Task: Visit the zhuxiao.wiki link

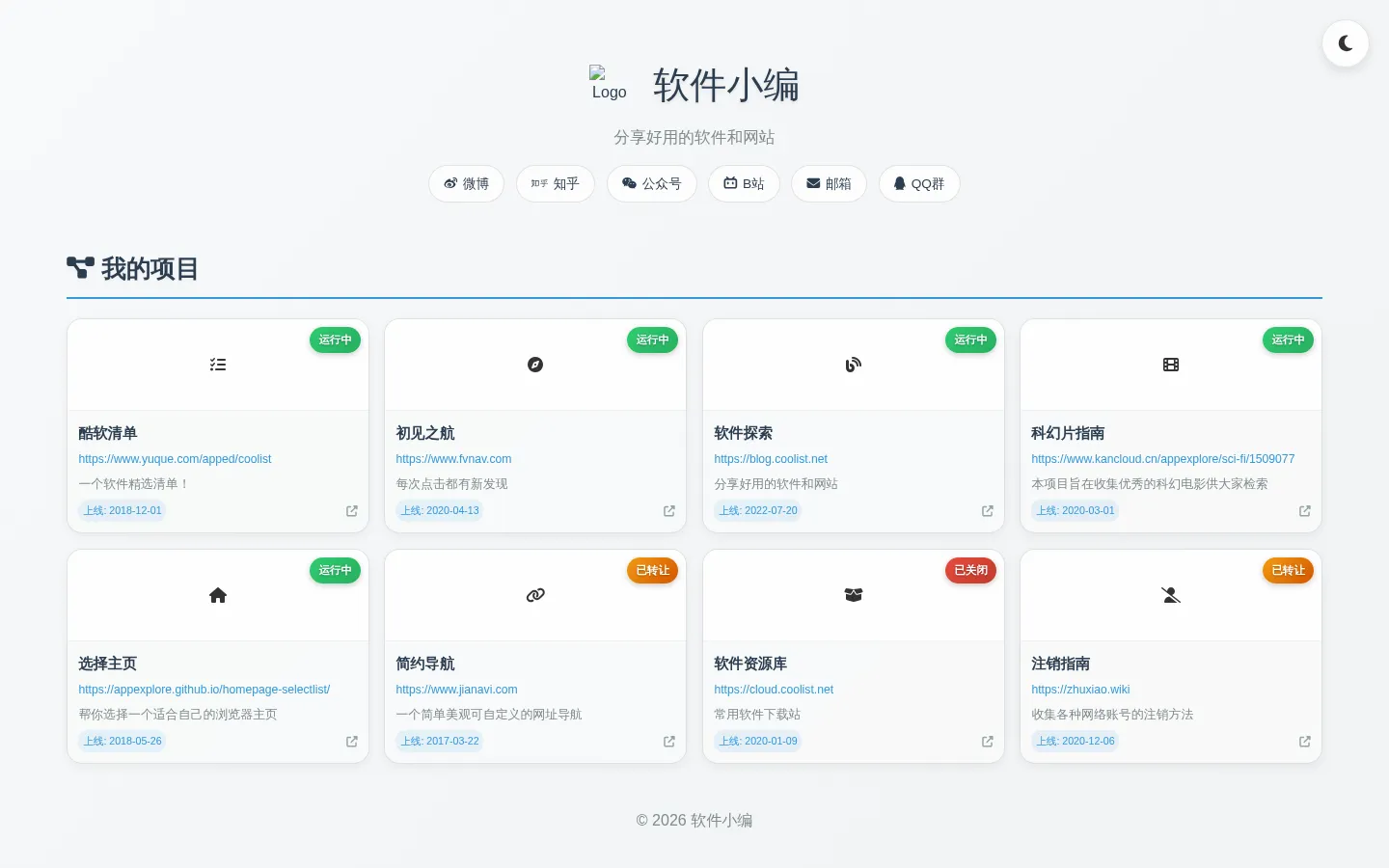Action: coord(1080,690)
